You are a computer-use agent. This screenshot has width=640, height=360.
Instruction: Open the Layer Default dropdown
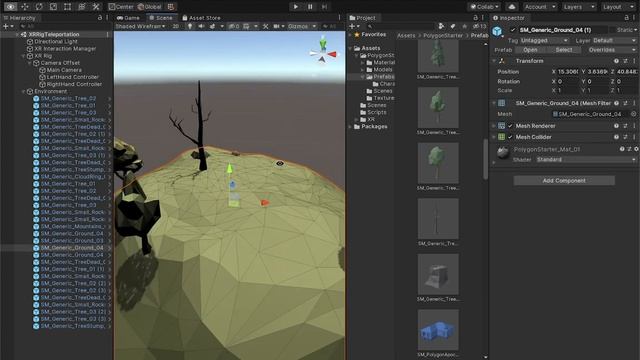(614, 40)
